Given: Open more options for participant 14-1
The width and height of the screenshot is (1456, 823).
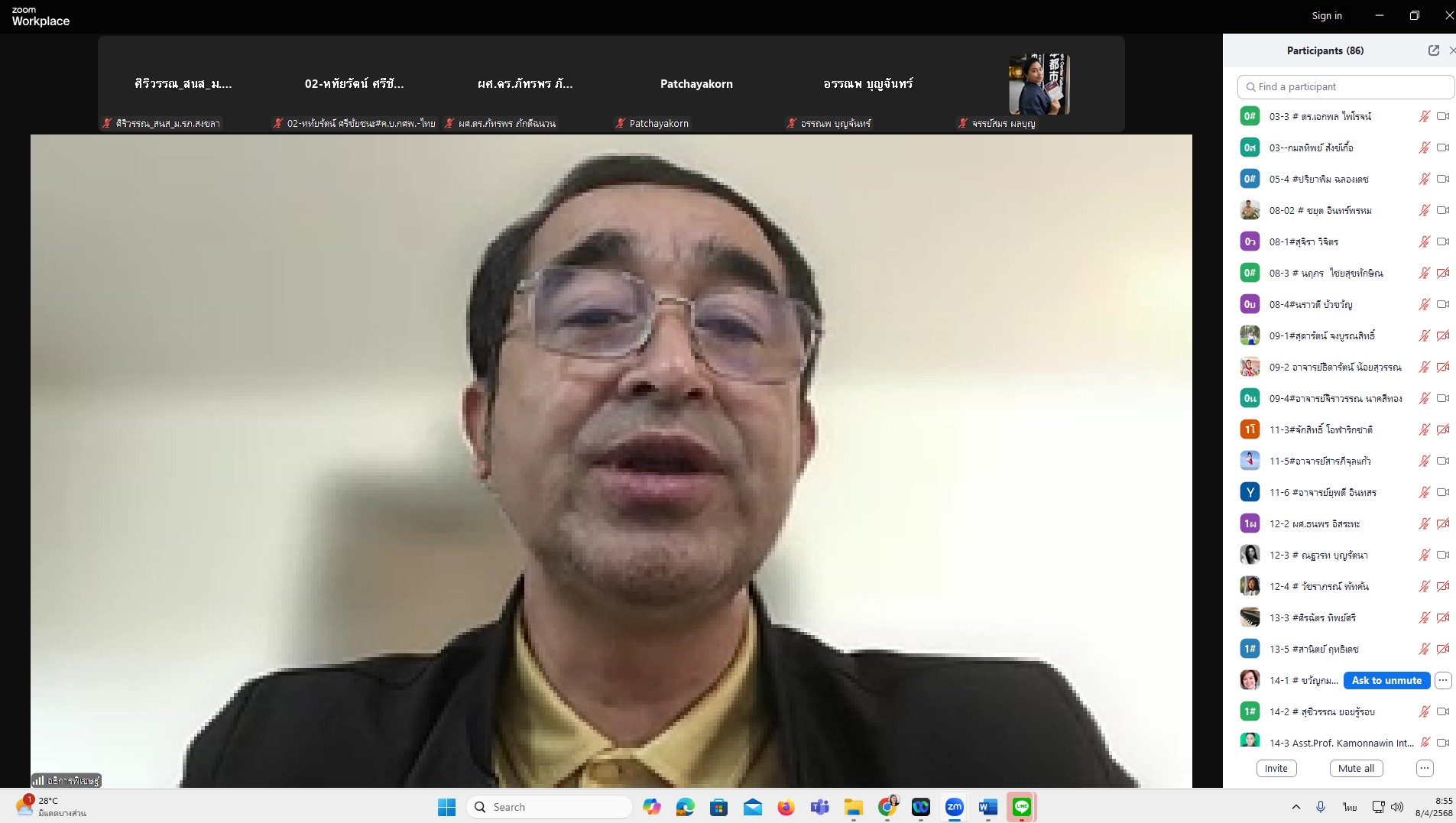Looking at the screenshot, I should (x=1443, y=680).
